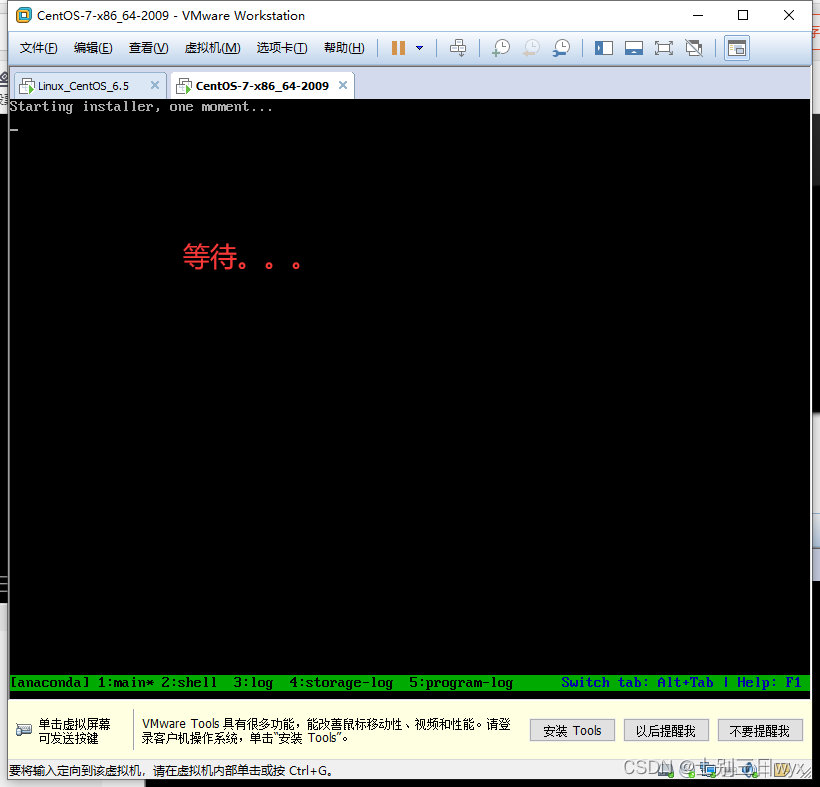The image size is (820, 787).
Task: Click the 安装 Tools button
Action: click(572, 731)
